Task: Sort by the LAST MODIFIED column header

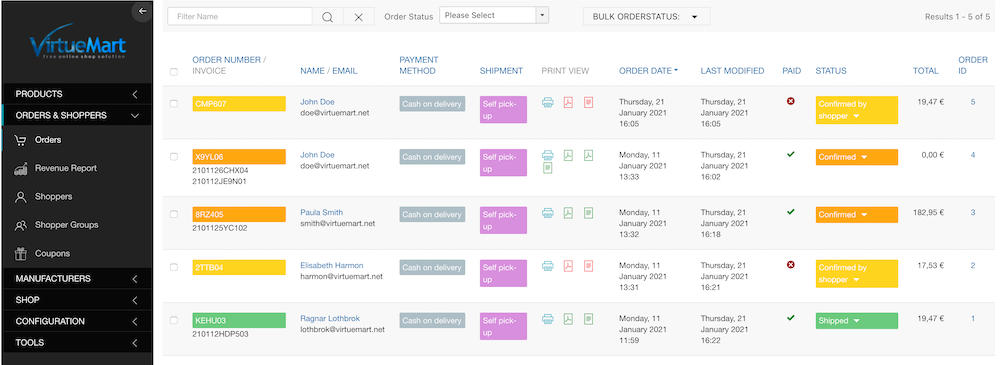Action: tap(732, 71)
